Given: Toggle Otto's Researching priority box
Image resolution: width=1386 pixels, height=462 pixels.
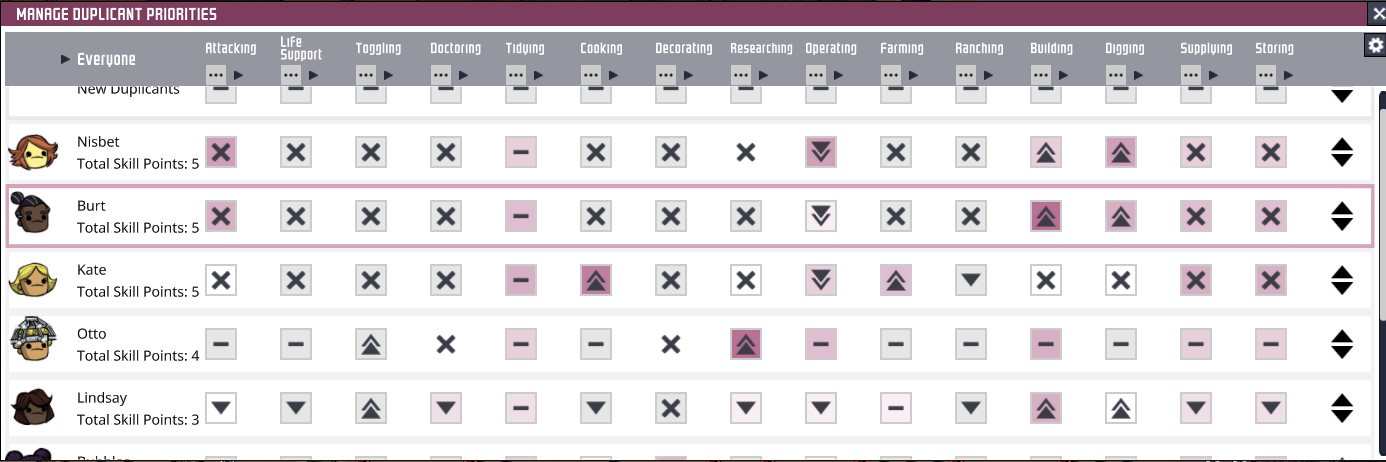Looking at the screenshot, I should [x=746, y=344].
